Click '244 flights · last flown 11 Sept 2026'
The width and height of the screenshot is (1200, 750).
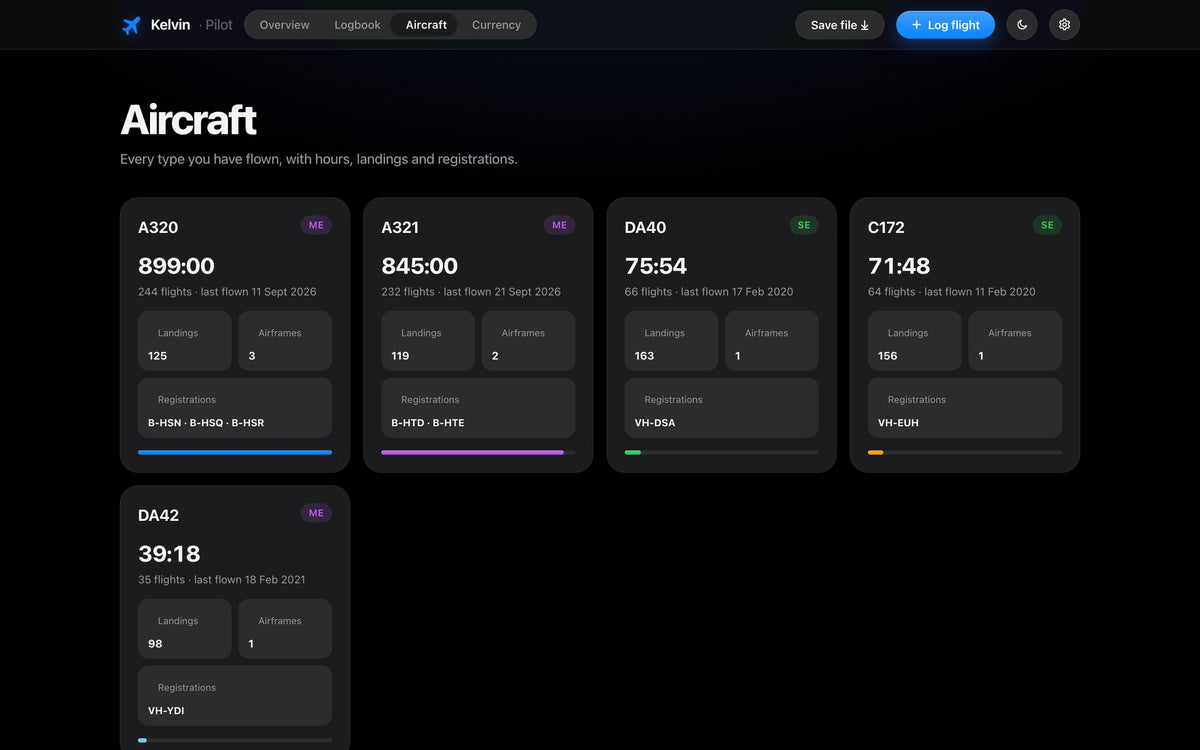pyautogui.click(x=227, y=292)
